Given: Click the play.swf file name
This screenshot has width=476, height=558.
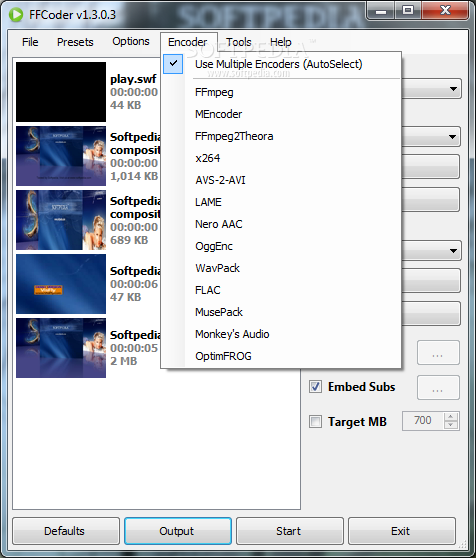Looking at the screenshot, I should click(x=133, y=79).
